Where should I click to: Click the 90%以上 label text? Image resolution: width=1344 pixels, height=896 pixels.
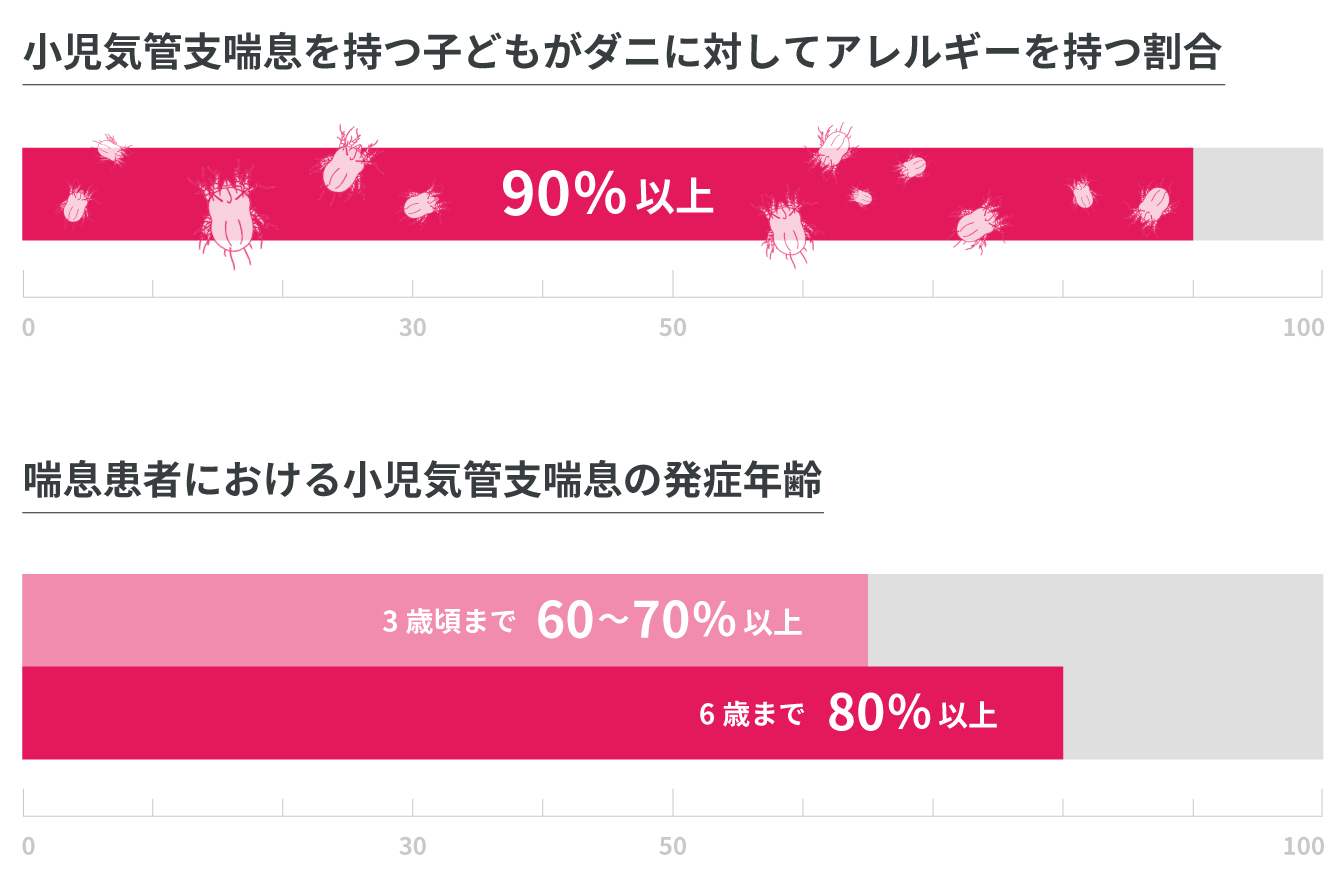tap(607, 194)
